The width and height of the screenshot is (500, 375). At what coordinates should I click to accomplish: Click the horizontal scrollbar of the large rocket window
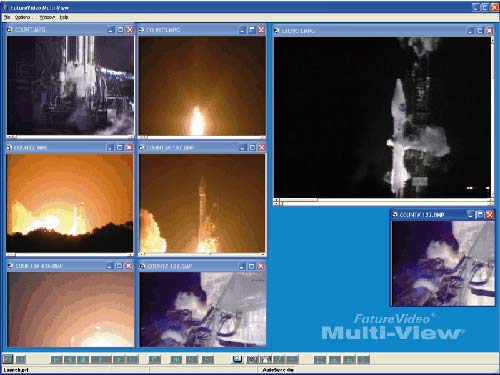pos(382,201)
